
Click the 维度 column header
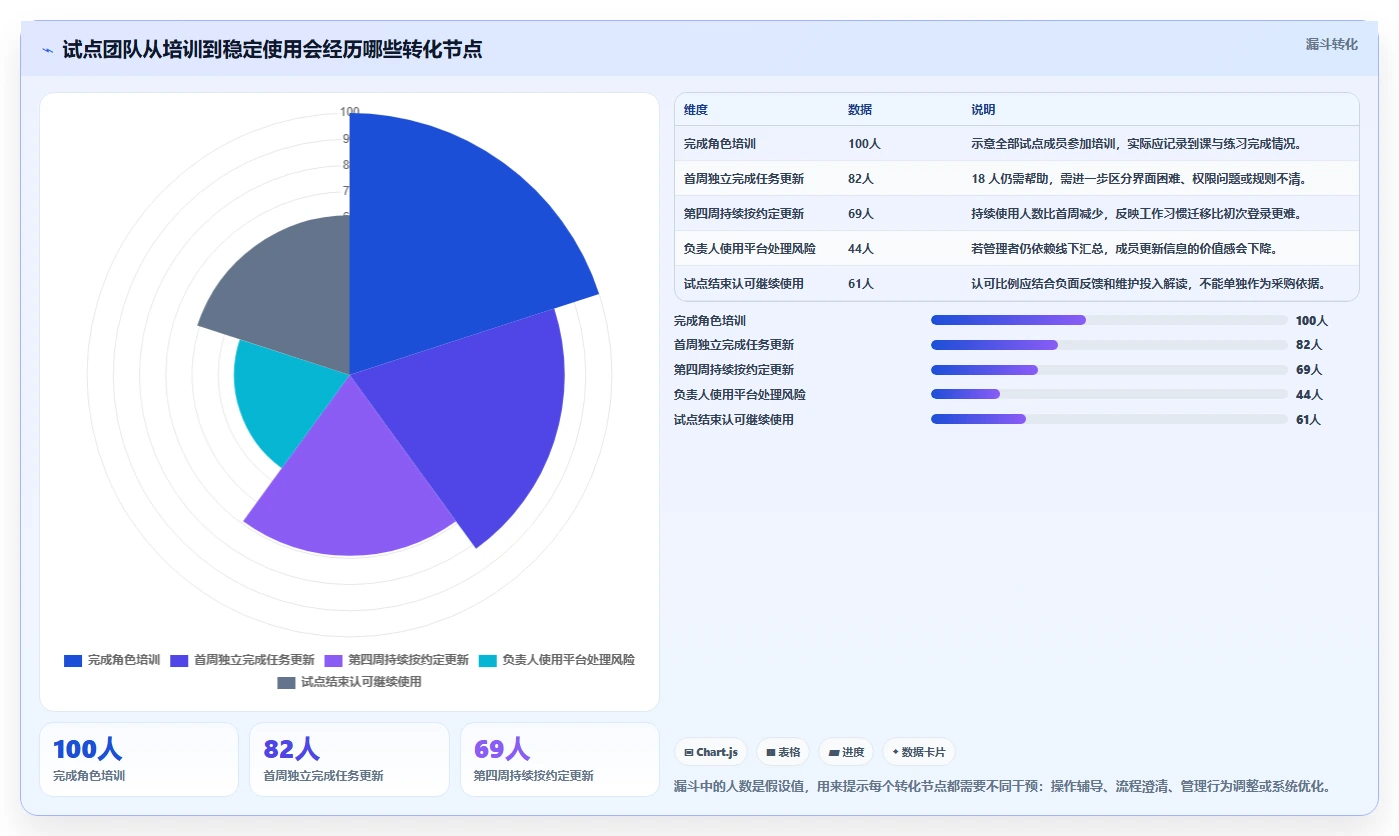point(696,110)
